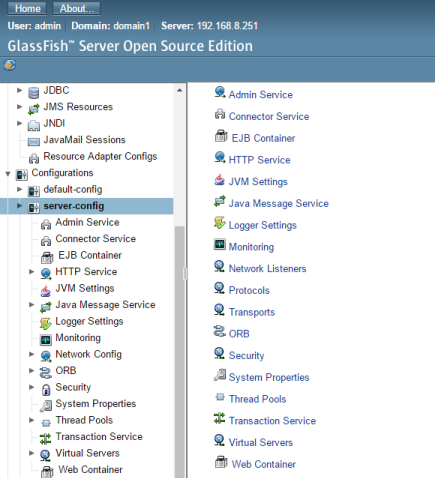Open the Home tab
Viewport: 435px width, 478px height.
pyautogui.click(x=27, y=8)
